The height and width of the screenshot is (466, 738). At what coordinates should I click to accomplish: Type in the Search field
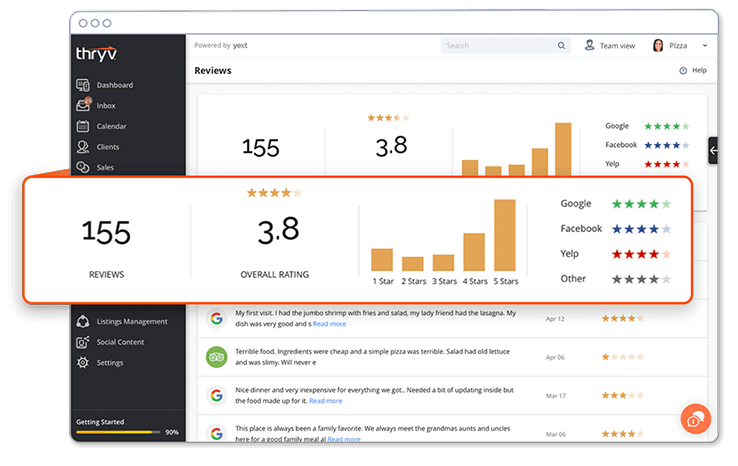coord(498,46)
